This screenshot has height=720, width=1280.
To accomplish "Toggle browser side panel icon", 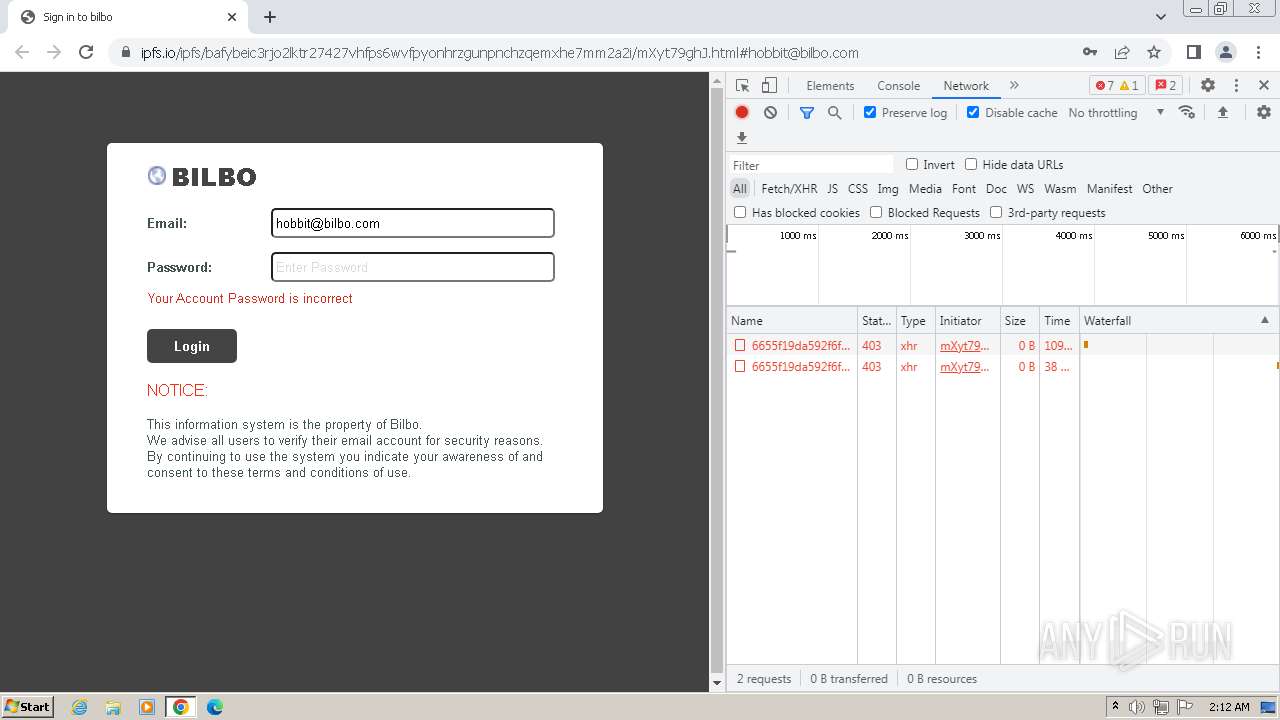I will [x=1194, y=52].
